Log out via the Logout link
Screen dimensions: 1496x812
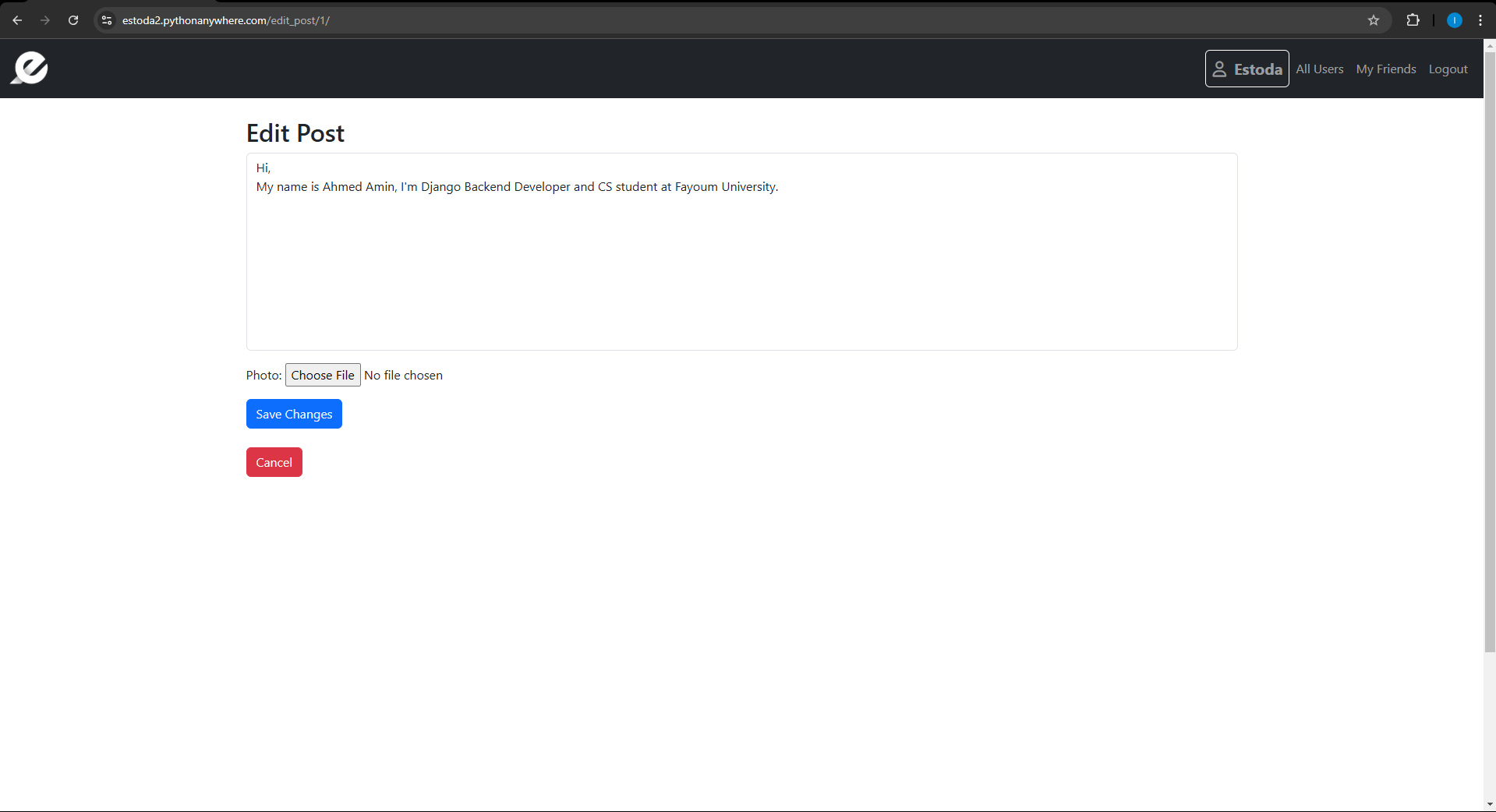(1448, 69)
